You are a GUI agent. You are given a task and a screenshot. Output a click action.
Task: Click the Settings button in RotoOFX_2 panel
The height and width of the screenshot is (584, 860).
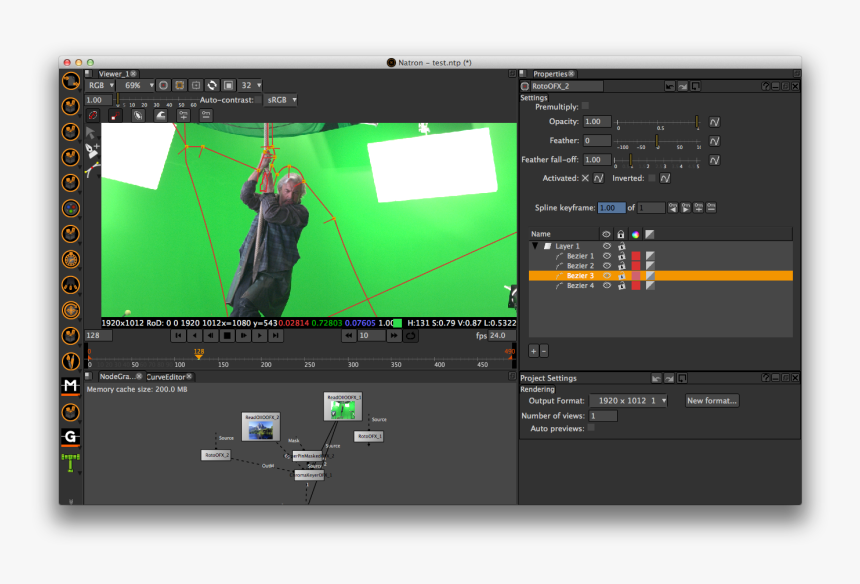[x=535, y=98]
